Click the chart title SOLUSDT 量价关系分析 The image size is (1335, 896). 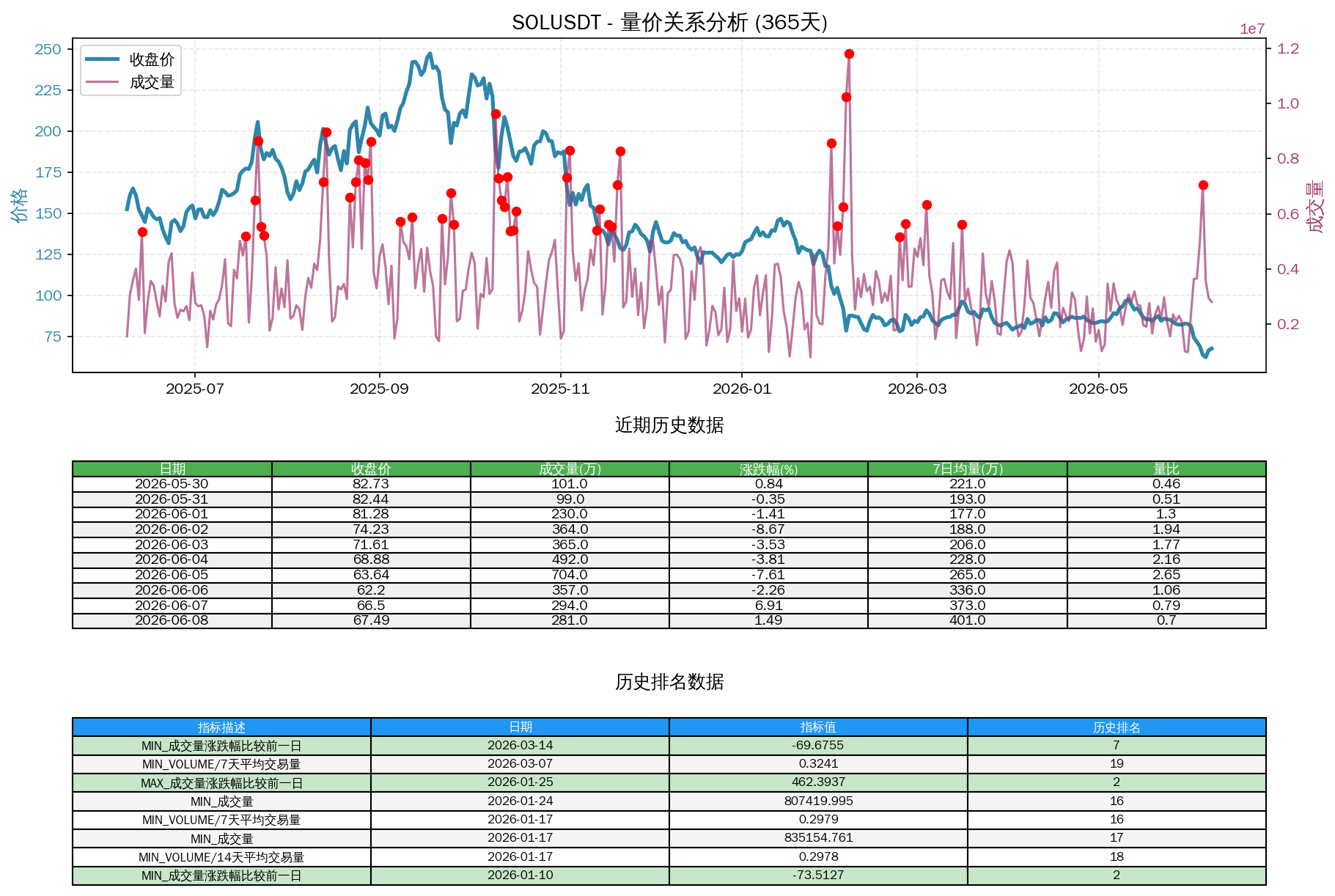(x=669, y=23)
